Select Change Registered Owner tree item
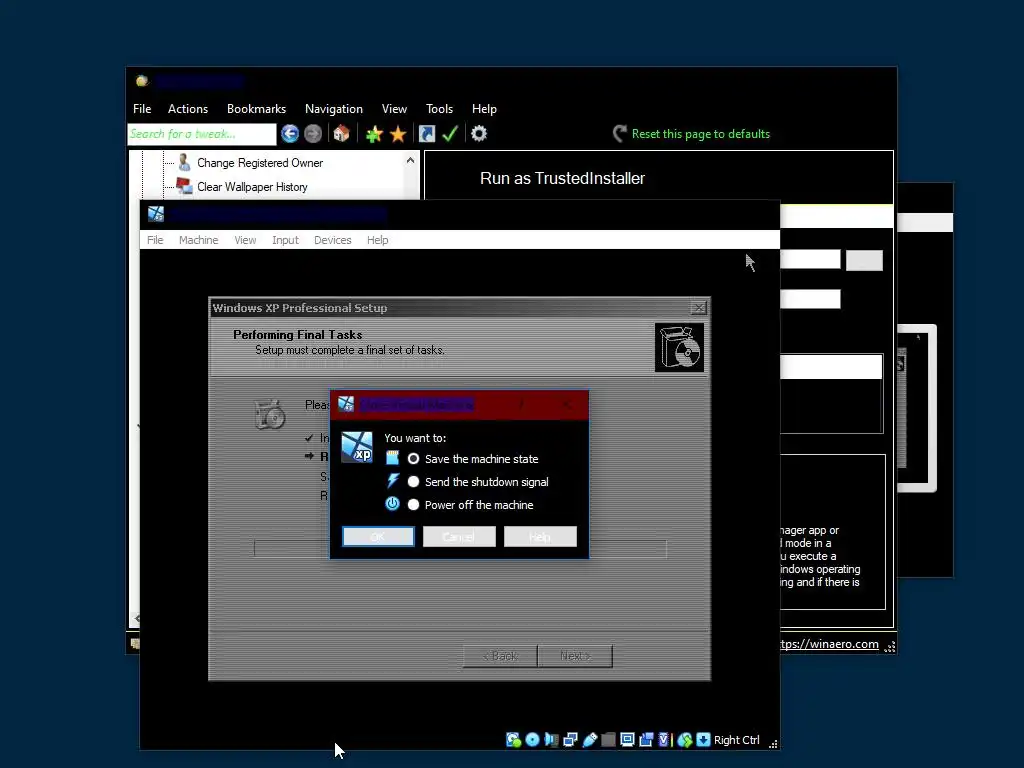The width and height of the screenshot is (1024, 768). pos(260,163)
